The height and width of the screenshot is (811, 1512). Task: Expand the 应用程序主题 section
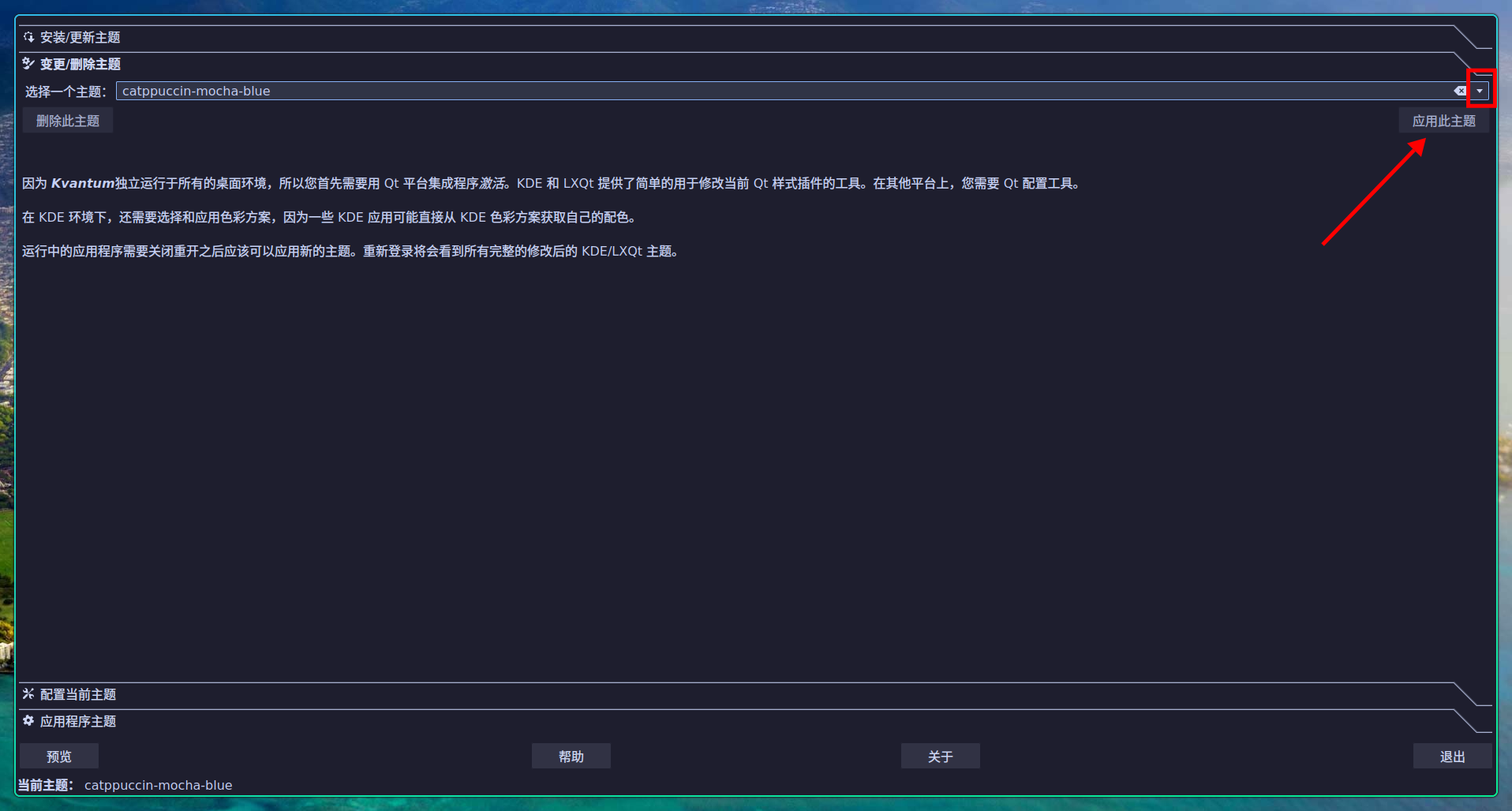pyautogui.click(x=78, y=721)
